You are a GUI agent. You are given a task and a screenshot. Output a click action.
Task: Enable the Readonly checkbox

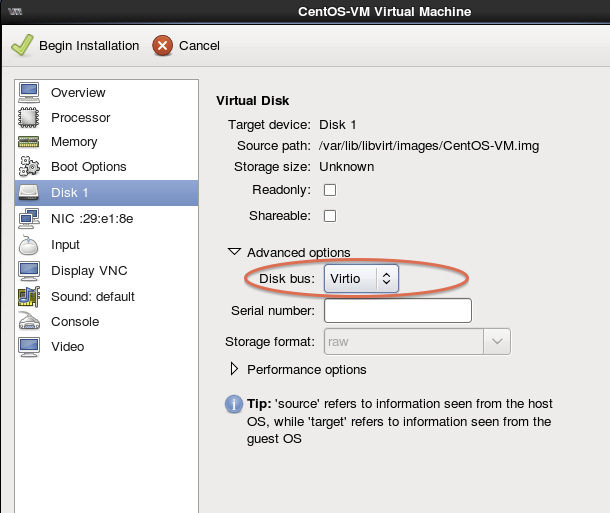(330, 190)
